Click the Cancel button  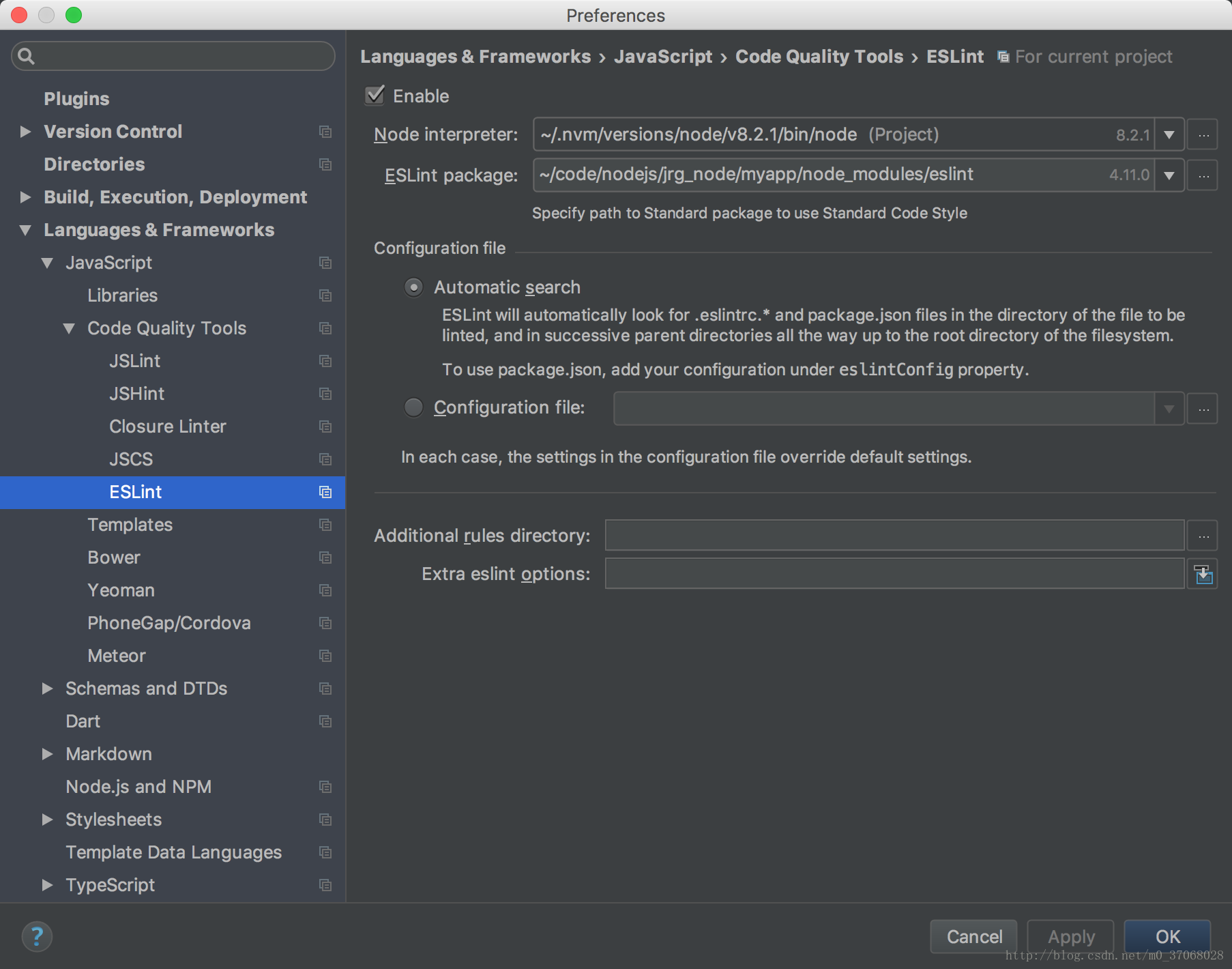click(x=973, y=936)
